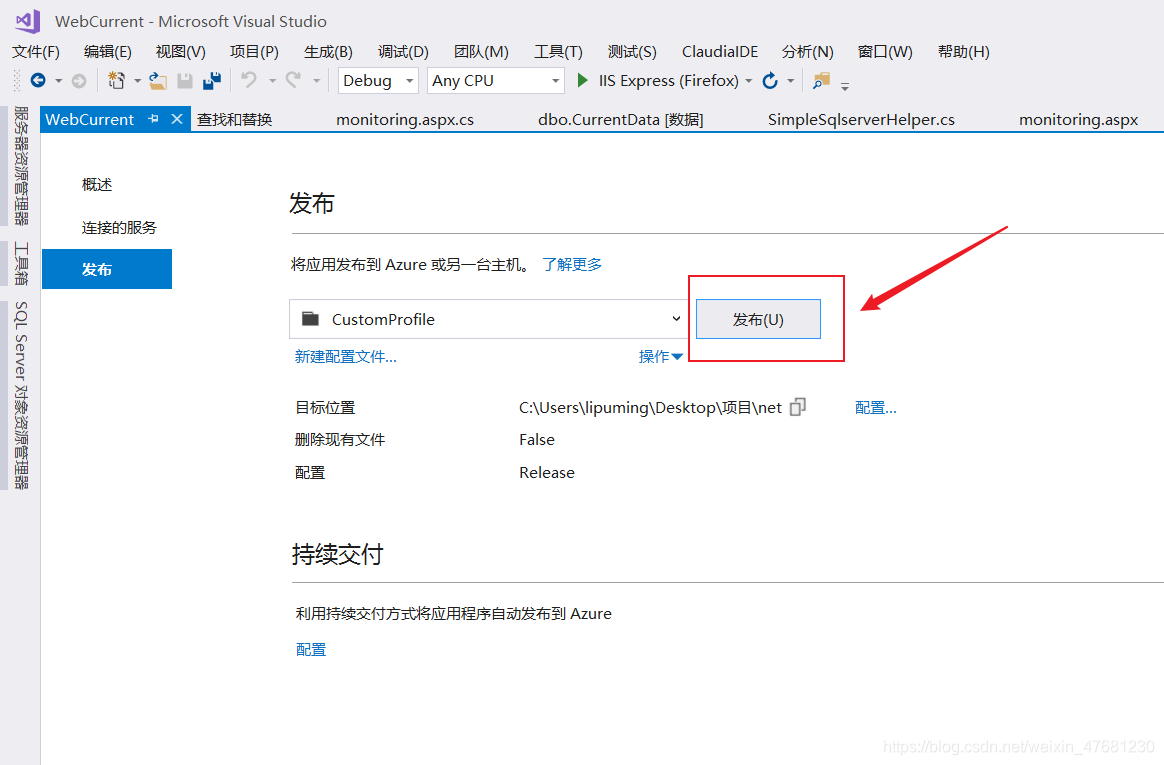
Task: Start debugging with green play icon
Action: 583,80
